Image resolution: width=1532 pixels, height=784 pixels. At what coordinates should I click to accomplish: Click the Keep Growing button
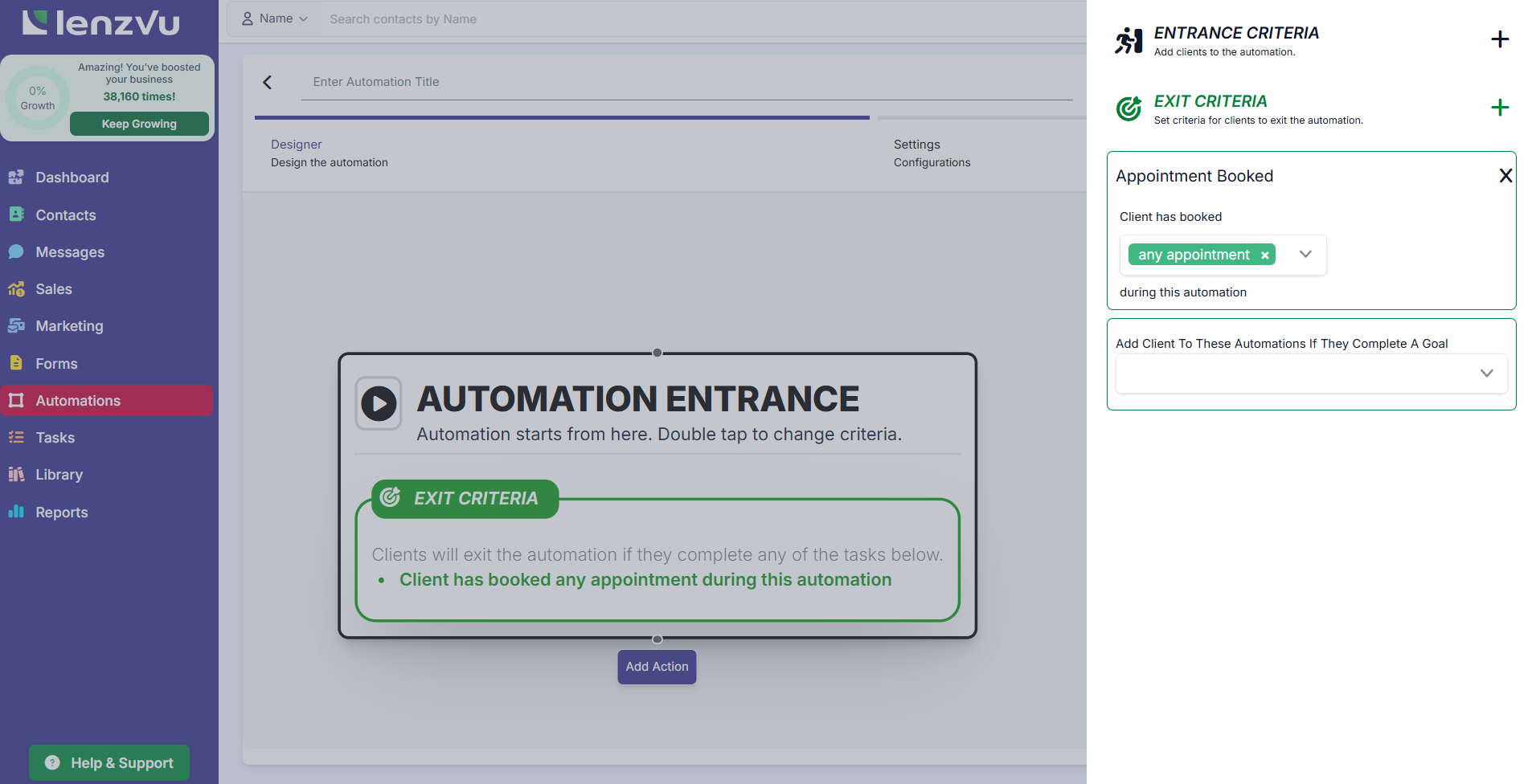pyautogui.click(x=139, y=124)
